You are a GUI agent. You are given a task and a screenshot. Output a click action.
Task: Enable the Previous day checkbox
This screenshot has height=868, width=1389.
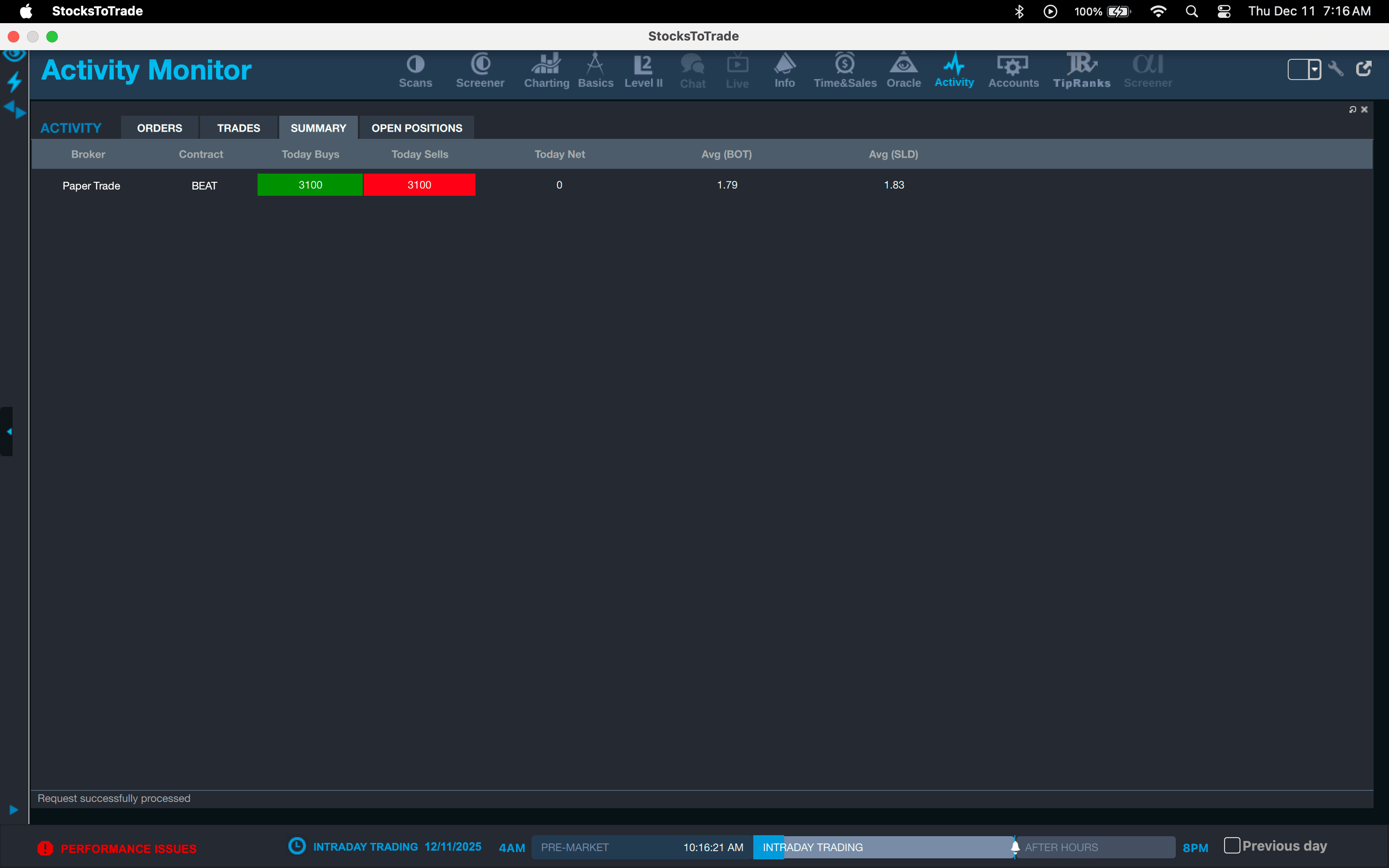click(1232, 846)
